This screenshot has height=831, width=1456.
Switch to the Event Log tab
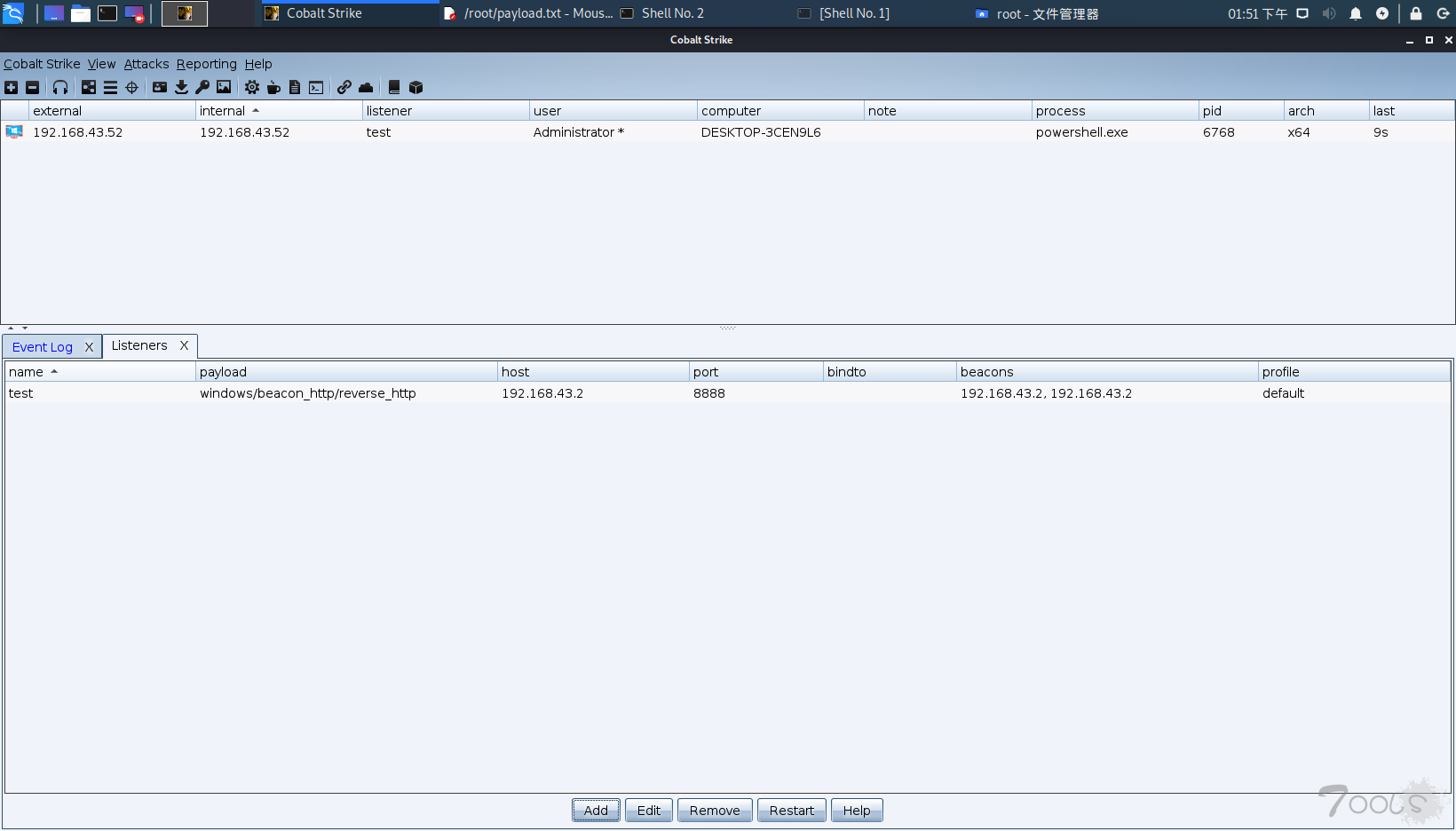coord(43,347)
